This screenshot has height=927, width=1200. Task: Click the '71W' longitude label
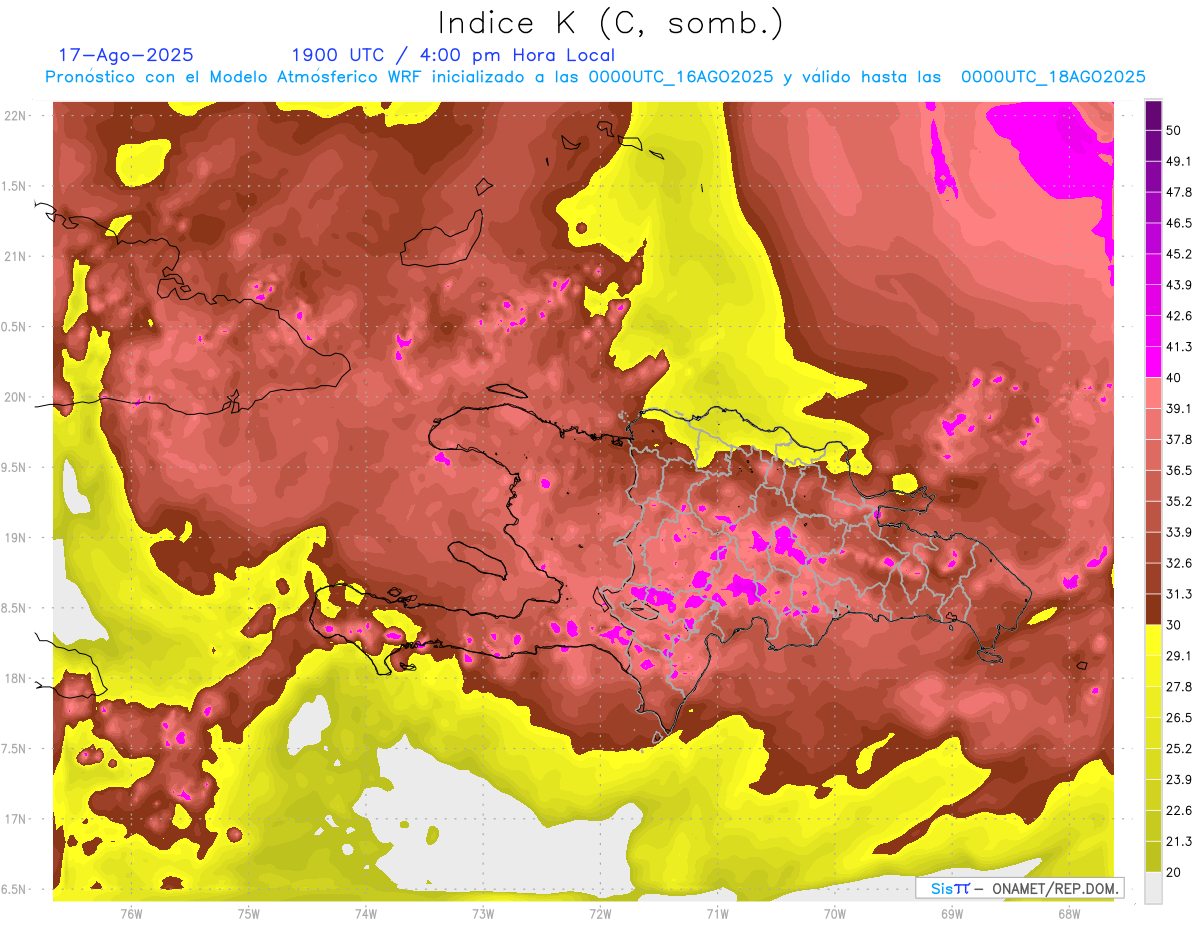click(x=717, y=913)
